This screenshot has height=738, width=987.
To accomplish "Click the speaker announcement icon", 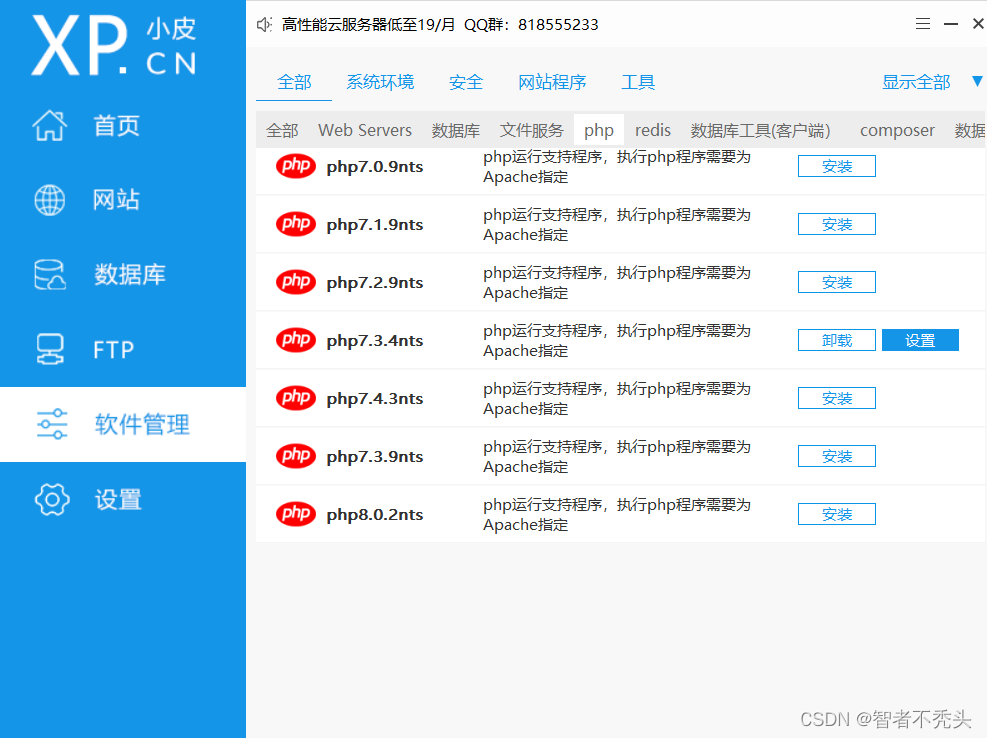I will tap(264, 25).
